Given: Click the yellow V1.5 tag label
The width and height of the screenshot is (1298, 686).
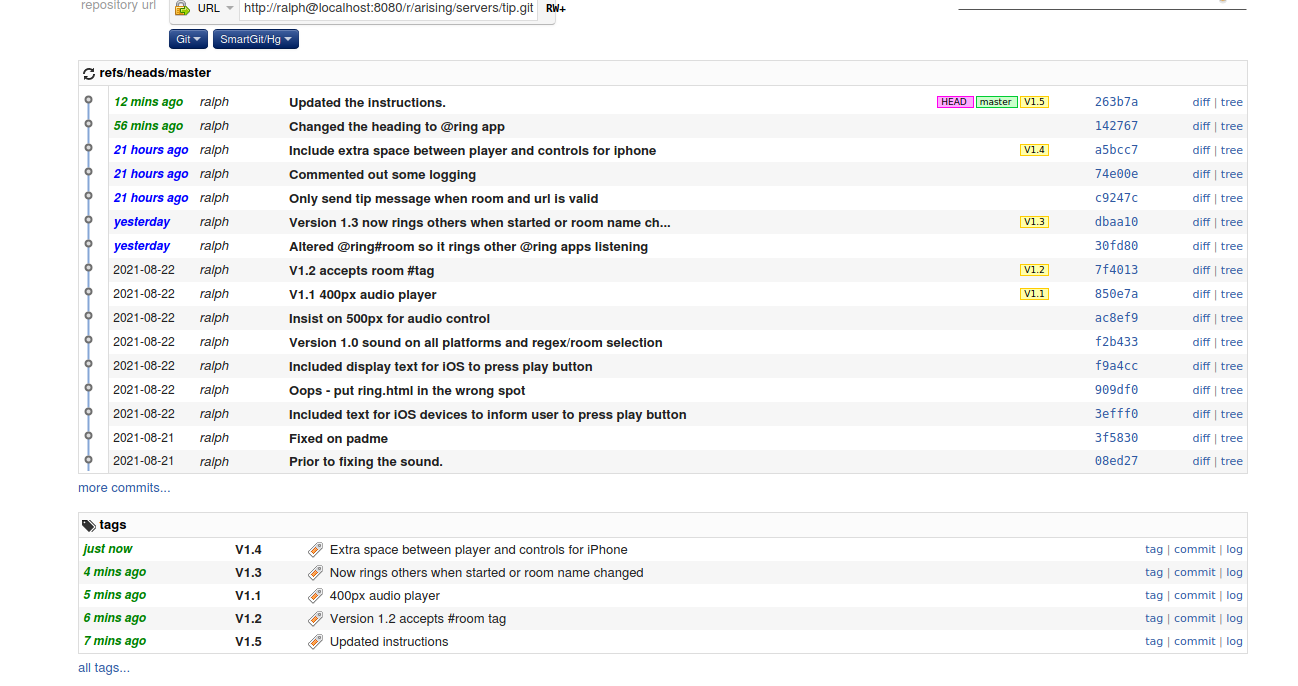Looking at the screenshot, I should point(1034,102).
